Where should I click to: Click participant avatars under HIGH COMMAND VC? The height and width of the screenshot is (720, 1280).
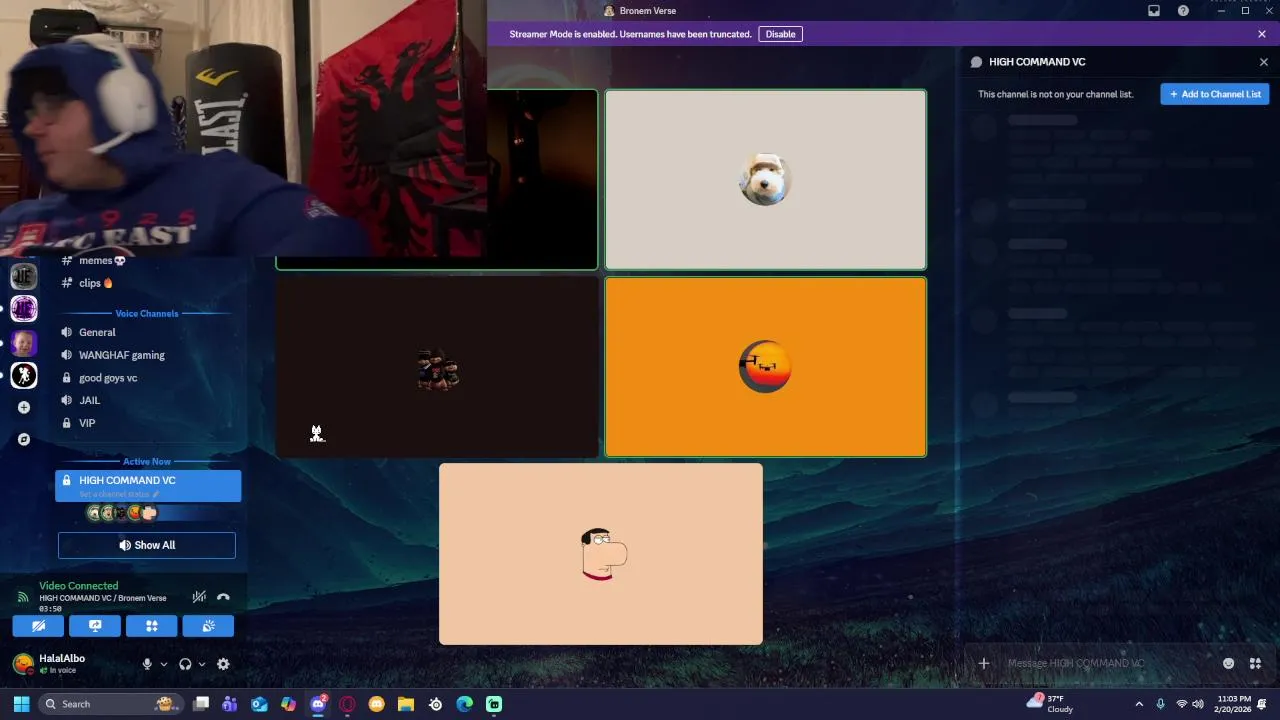pyautogui.click(x=121, y=513)
